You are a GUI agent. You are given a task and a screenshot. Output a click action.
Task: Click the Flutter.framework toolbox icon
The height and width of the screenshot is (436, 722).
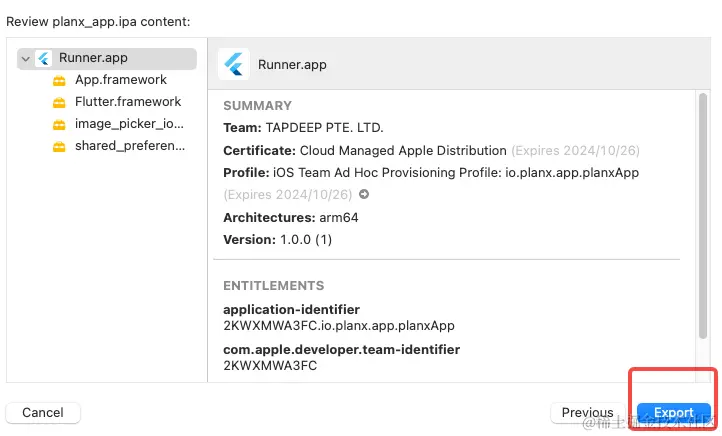59,102
